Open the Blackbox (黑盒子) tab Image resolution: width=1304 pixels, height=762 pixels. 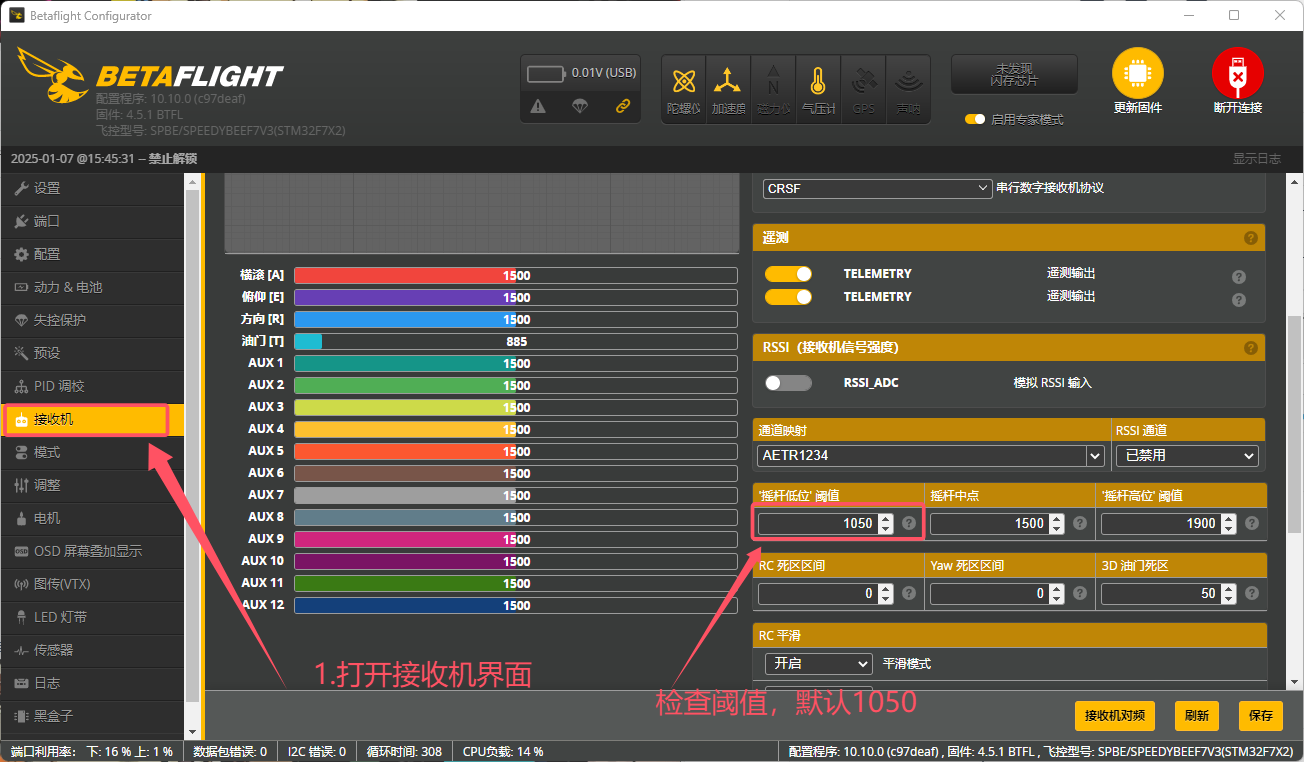pos(92,716)
